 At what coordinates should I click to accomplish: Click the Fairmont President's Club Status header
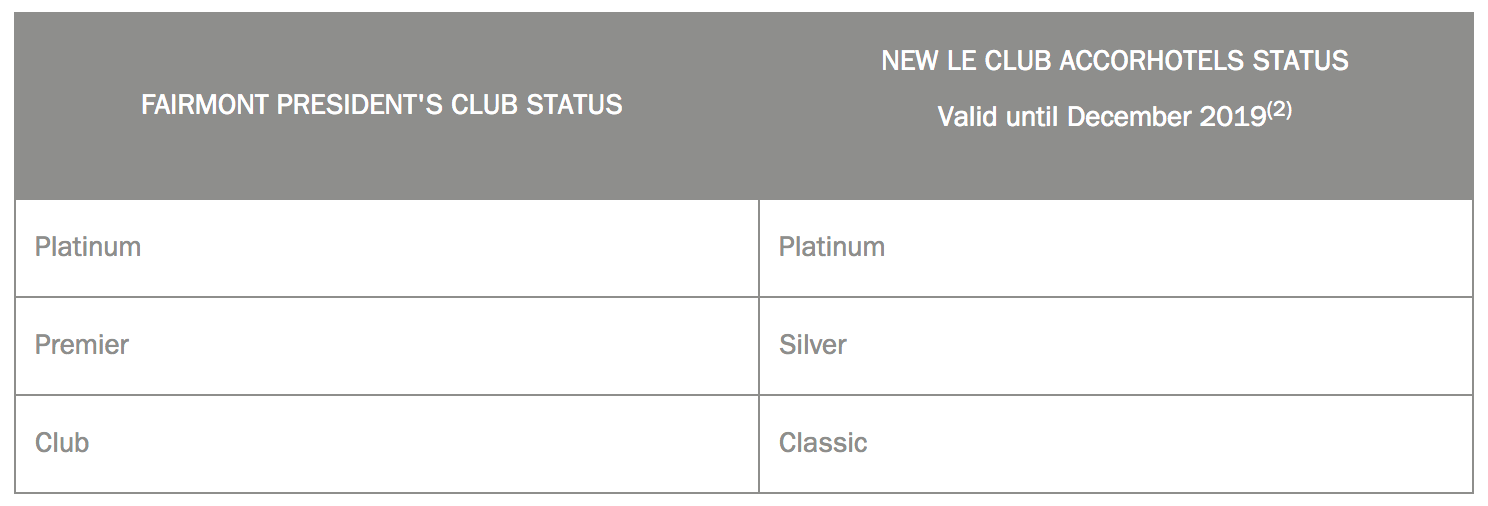coord(381,105)
